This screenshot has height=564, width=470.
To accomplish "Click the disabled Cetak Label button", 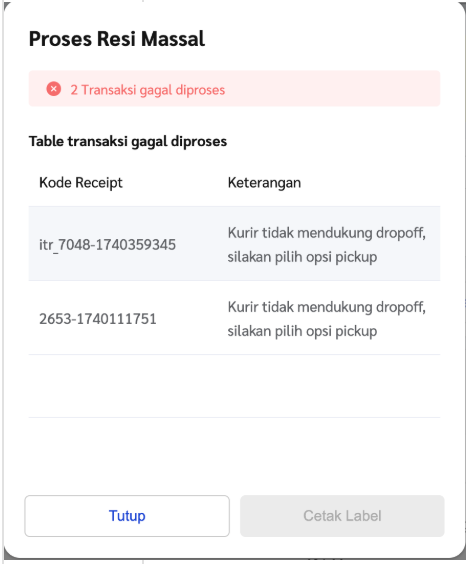I will tap(342, 516).
